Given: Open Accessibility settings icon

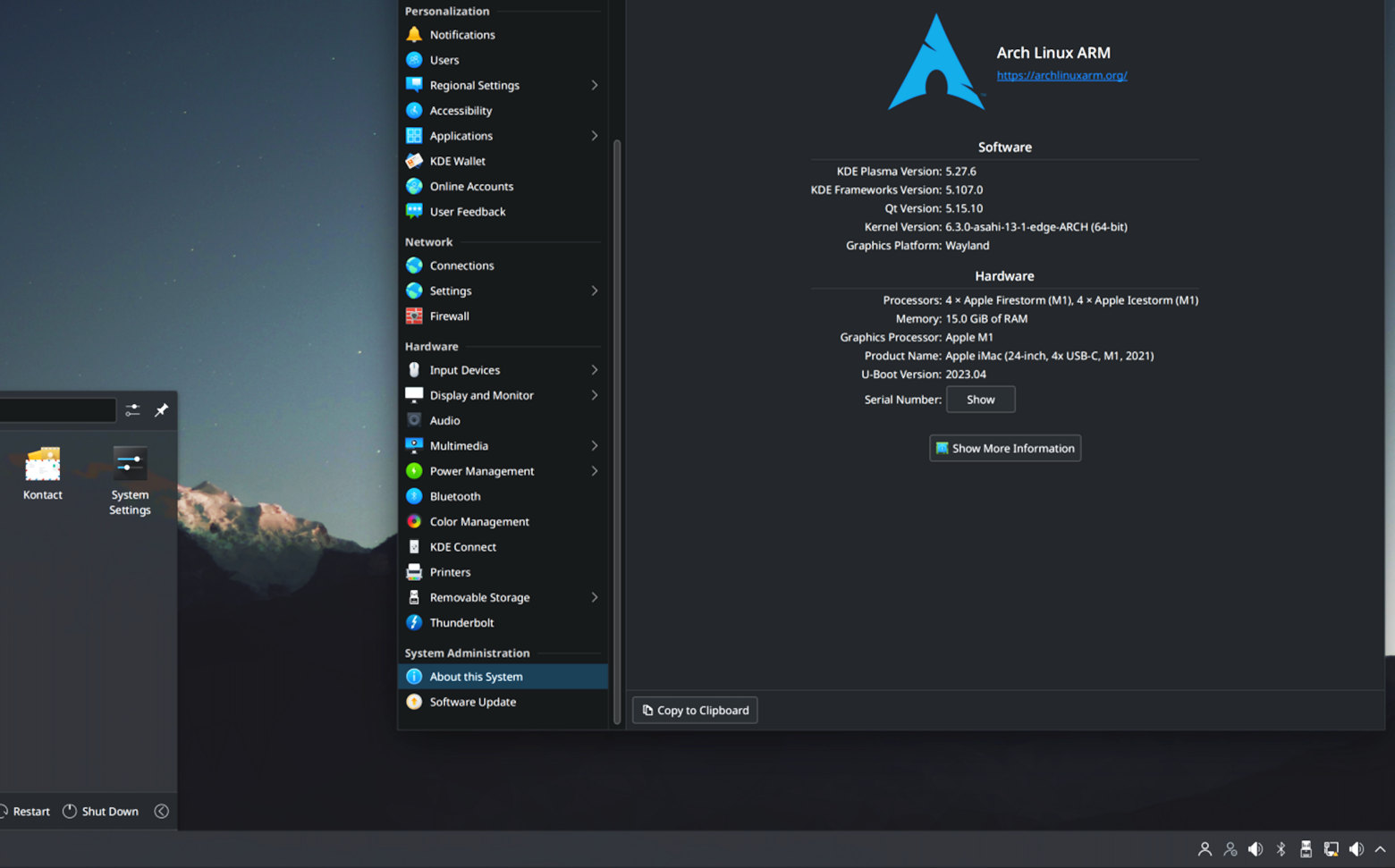Looking at the screenshot, I should click(x=414, y=111).
